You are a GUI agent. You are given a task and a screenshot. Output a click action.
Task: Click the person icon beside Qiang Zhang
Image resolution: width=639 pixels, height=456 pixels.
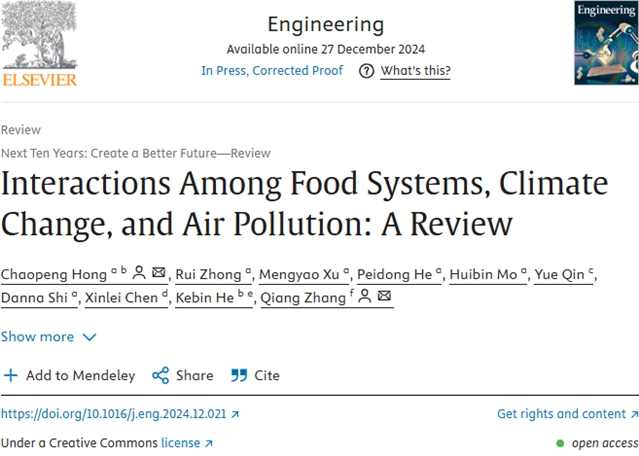click(x=366, y=297)
